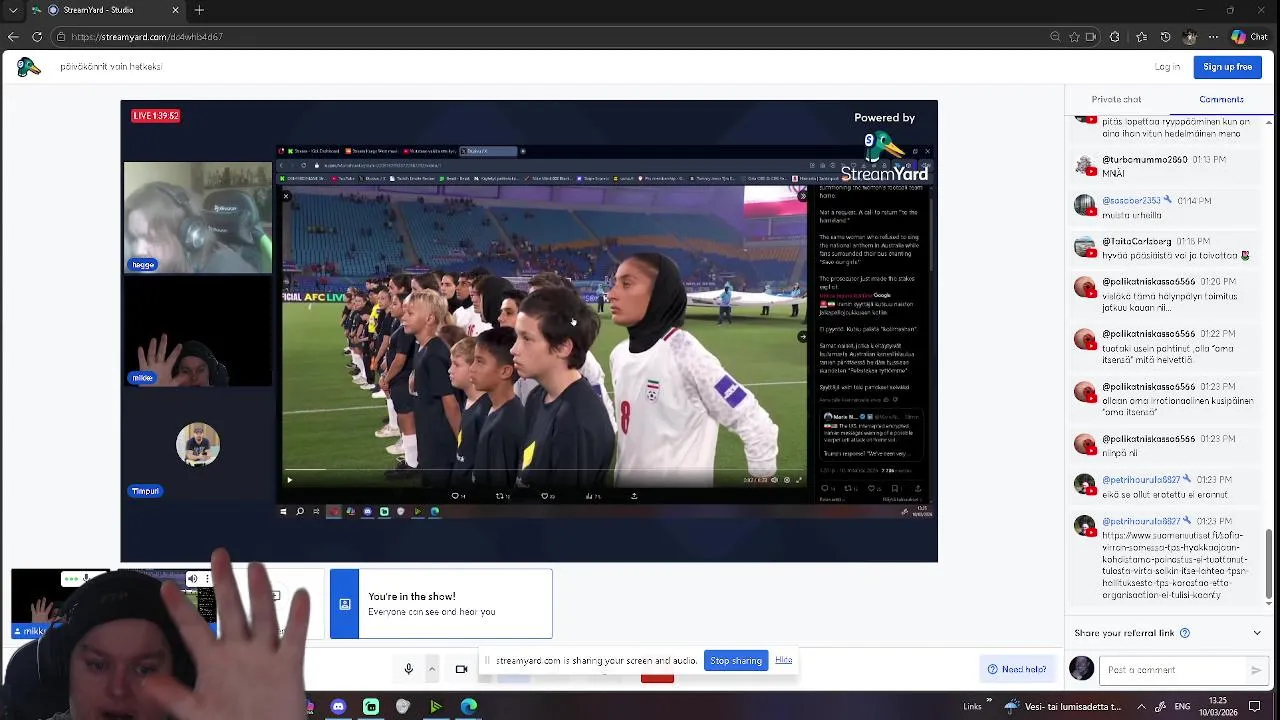Click Log in
The height and width of the screenshot is (720, 1280).
pyautogui.click(x=1167, y=67)
